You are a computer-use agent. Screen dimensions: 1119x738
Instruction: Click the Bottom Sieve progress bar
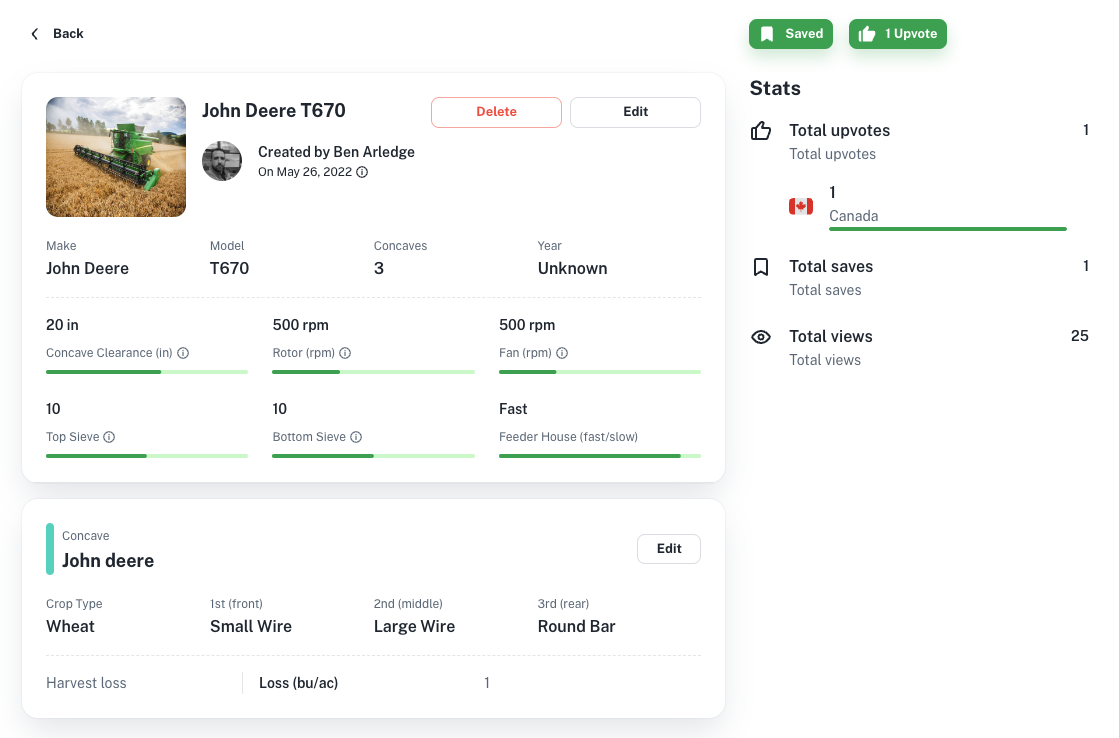[x=373, y=456]
